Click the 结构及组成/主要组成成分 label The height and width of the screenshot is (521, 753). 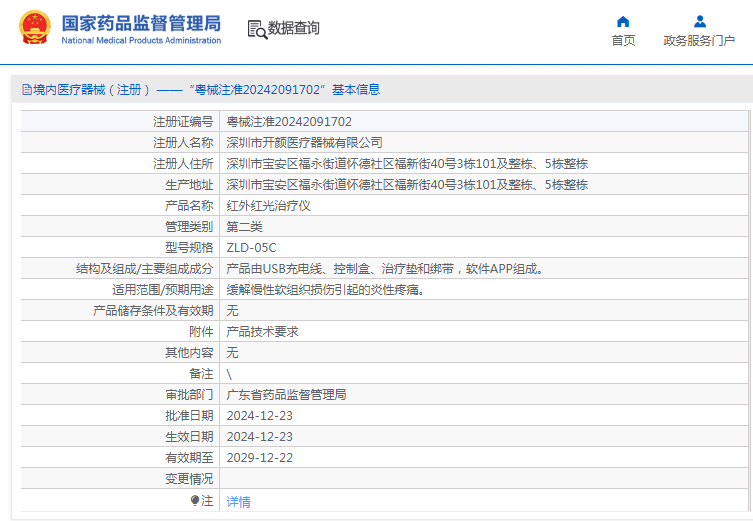145,269
